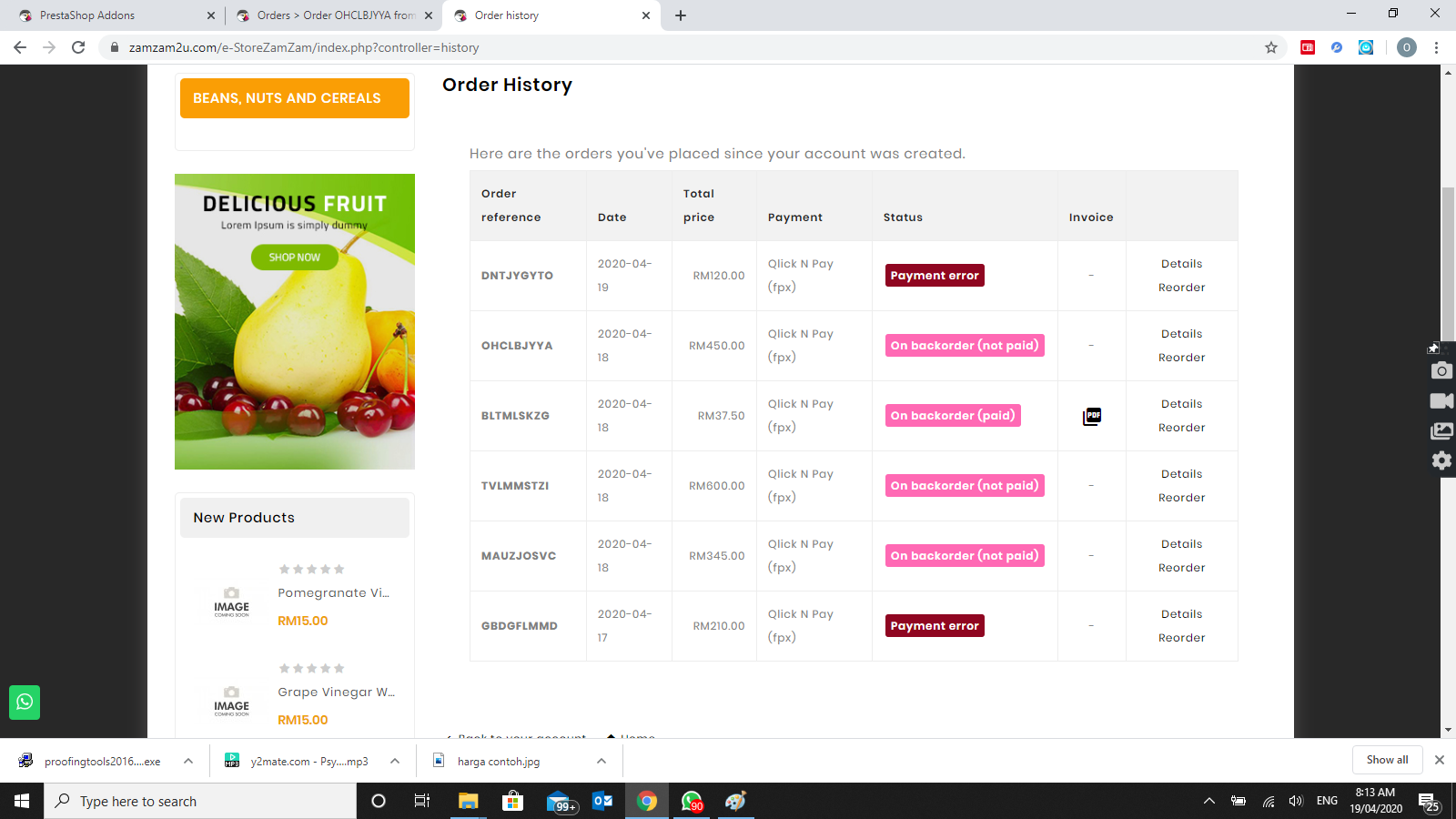This screenshot has height=819, width=1456.
Task: Click blue circular extension icon in toolbar
Action: tap(1337, 47)
